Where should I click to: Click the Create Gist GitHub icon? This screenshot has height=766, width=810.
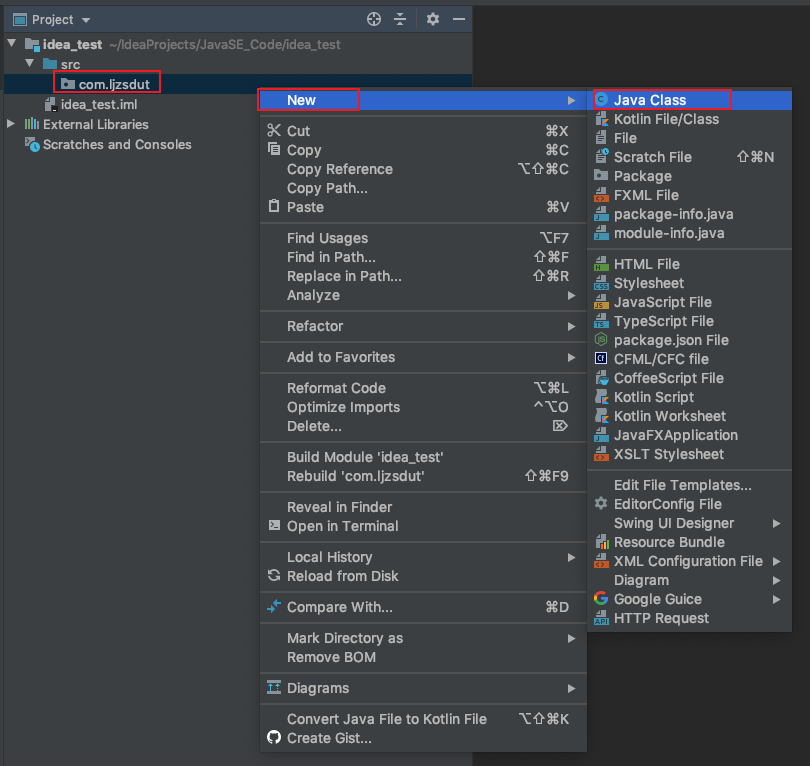[274, 738]
